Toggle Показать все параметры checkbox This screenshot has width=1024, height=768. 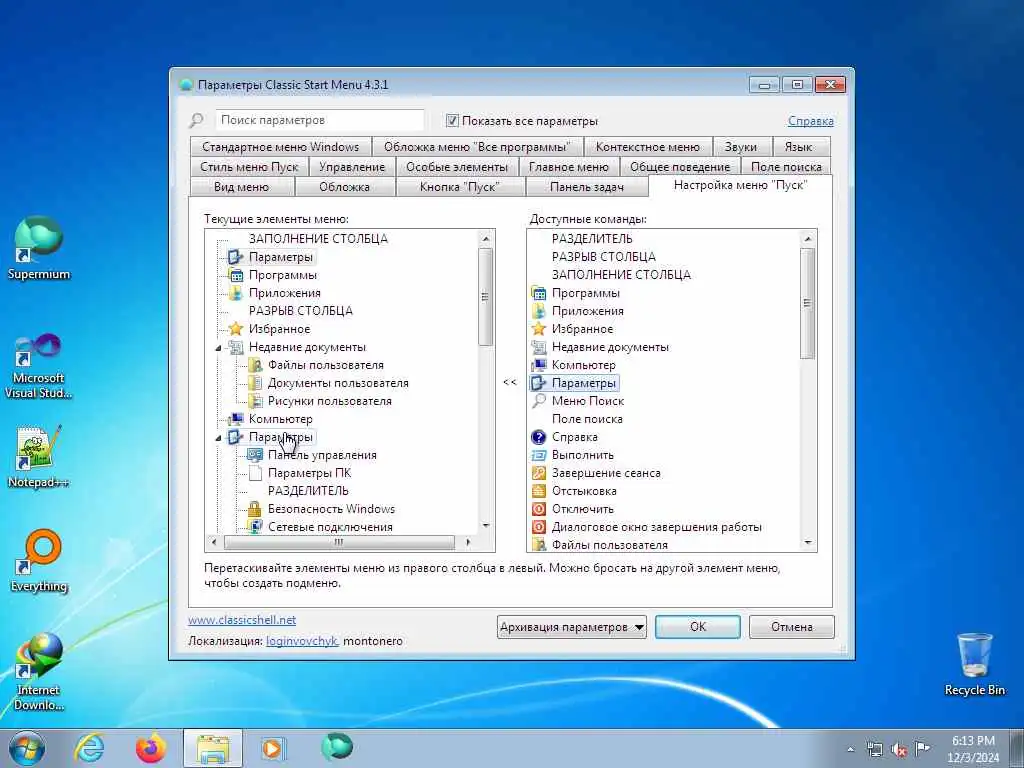pos(452,121)
